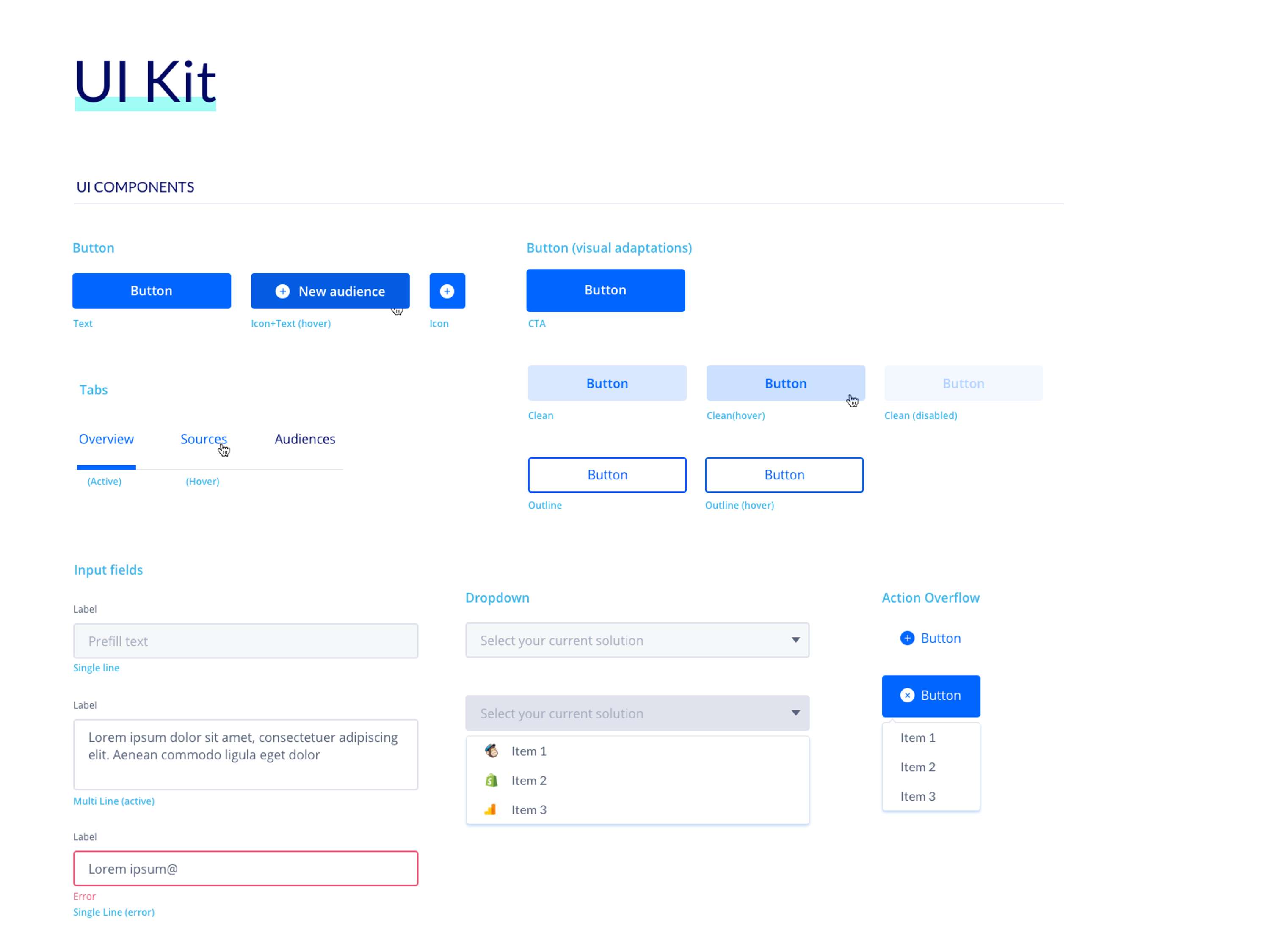Image resolution: width=1270 pixels, height=952 pixels.
Task: Click the red Error message text
Action: pos(84,896)
